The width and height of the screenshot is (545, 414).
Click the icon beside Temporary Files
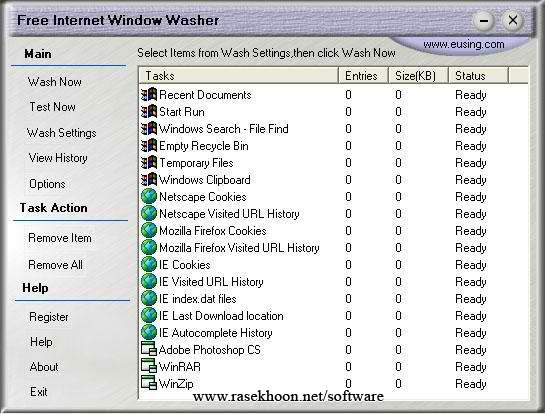[x=149, y=163]
